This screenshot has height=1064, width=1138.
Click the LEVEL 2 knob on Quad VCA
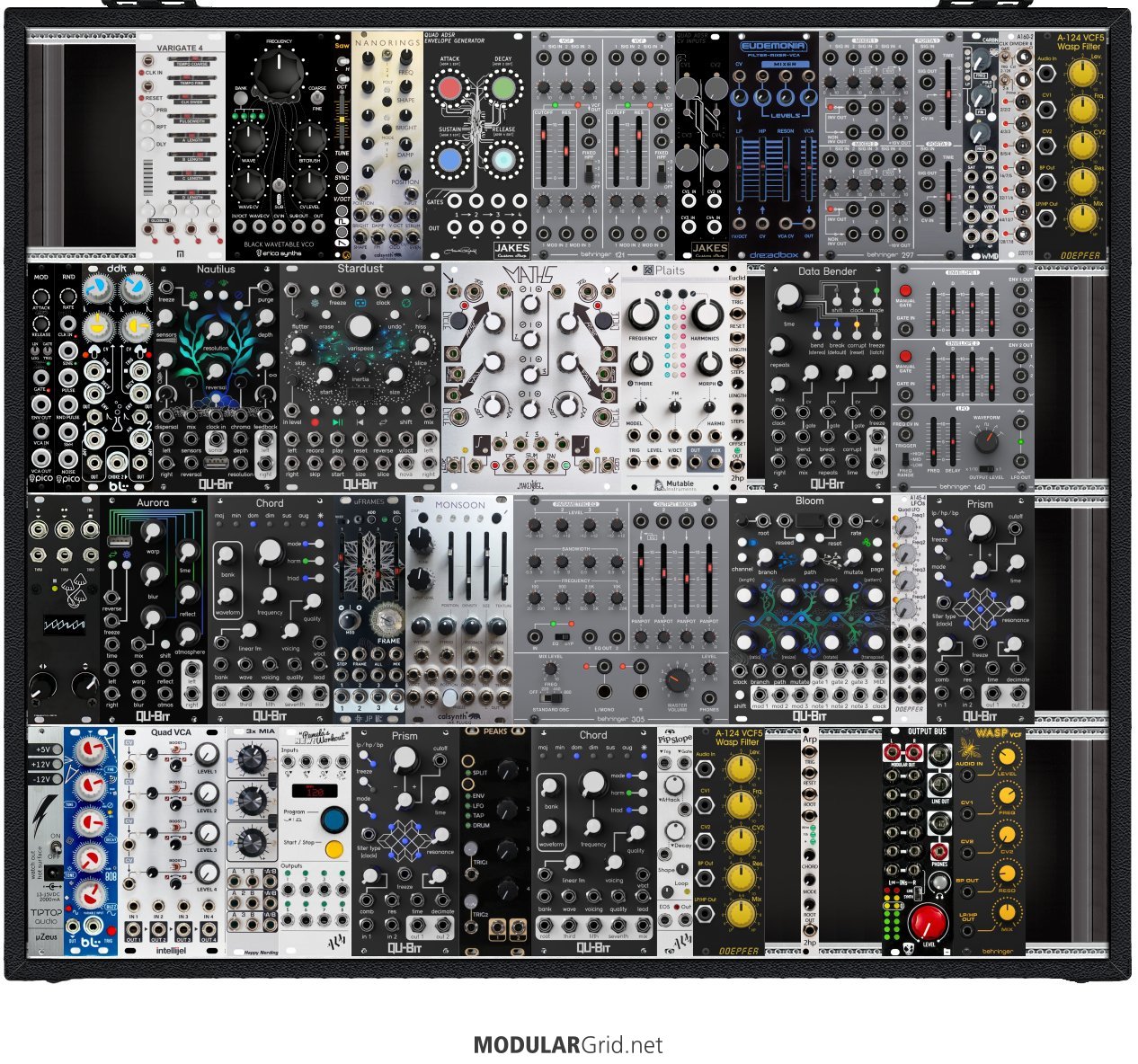pyautogui.click(x=207, y=794)
